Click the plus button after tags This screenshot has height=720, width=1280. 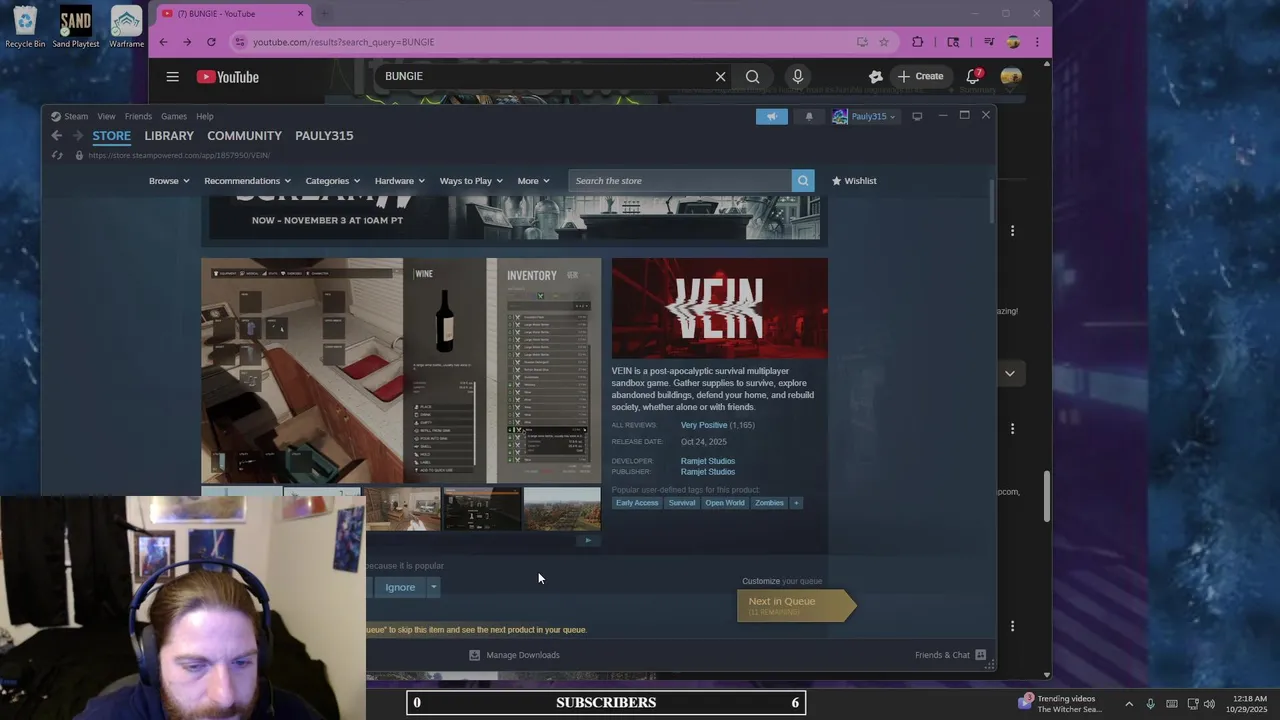pyautogui.click(x=797, y=503)
